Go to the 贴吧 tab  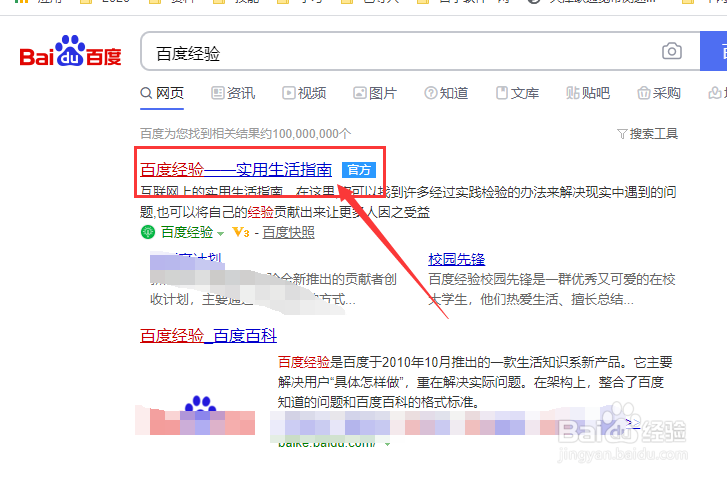(x=588, y=93)
